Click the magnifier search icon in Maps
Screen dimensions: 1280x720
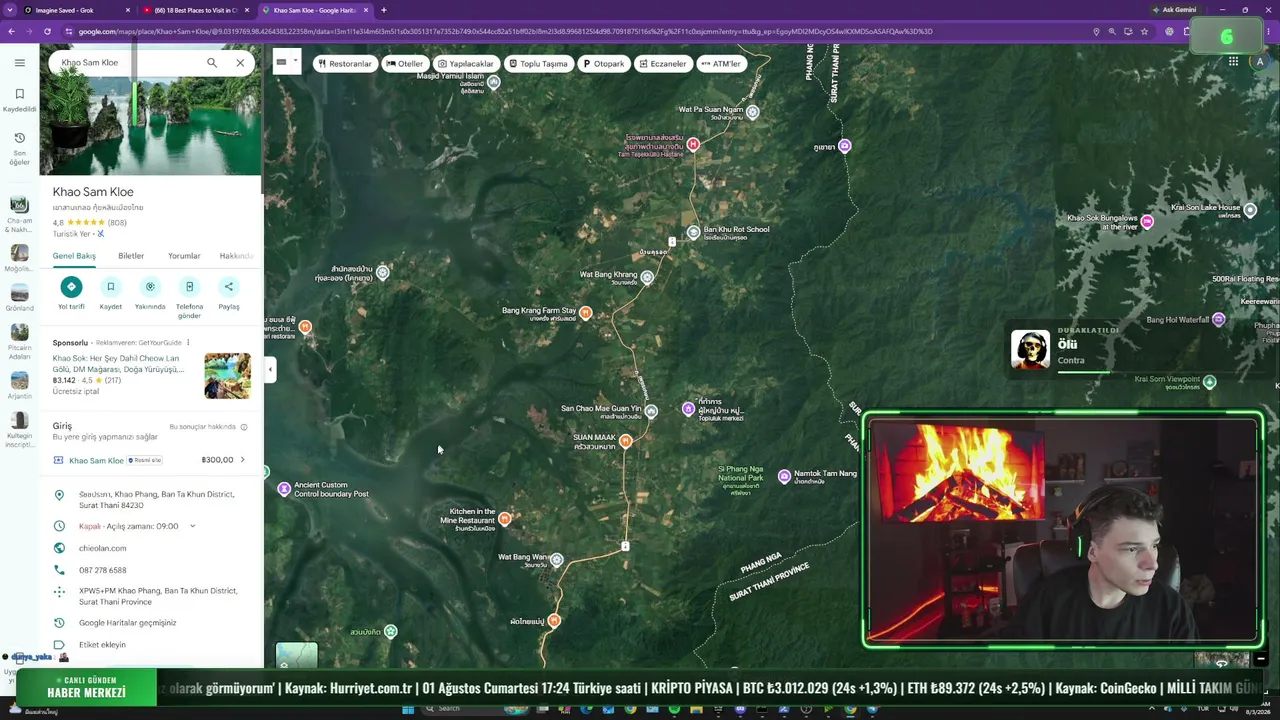click(212, 63)
